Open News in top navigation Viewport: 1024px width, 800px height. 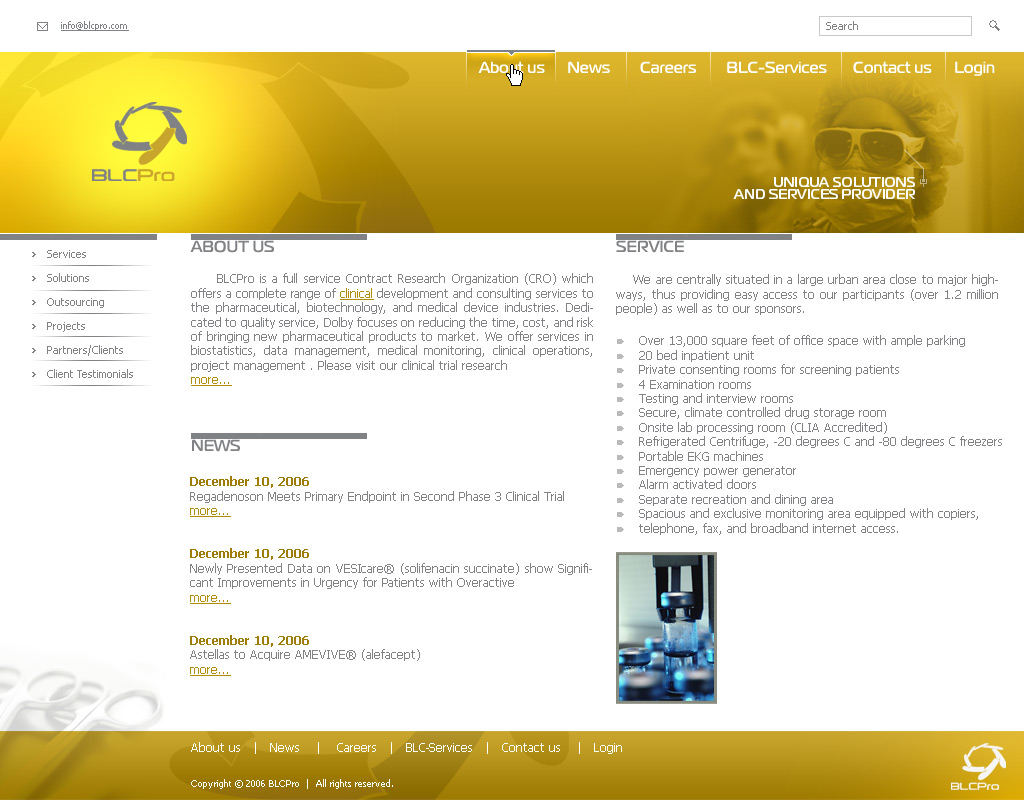pyautogui.click(x=588, y=67)
